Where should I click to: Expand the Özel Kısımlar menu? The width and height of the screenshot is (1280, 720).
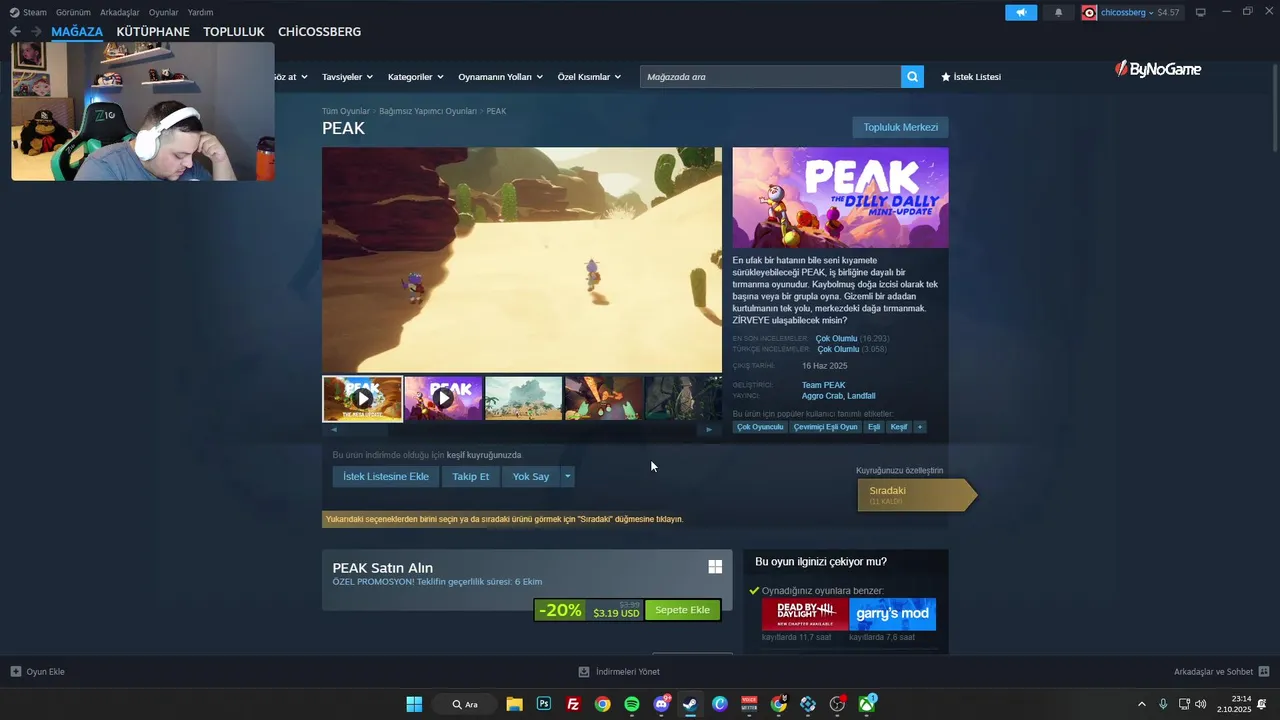[x=589, y=77]
